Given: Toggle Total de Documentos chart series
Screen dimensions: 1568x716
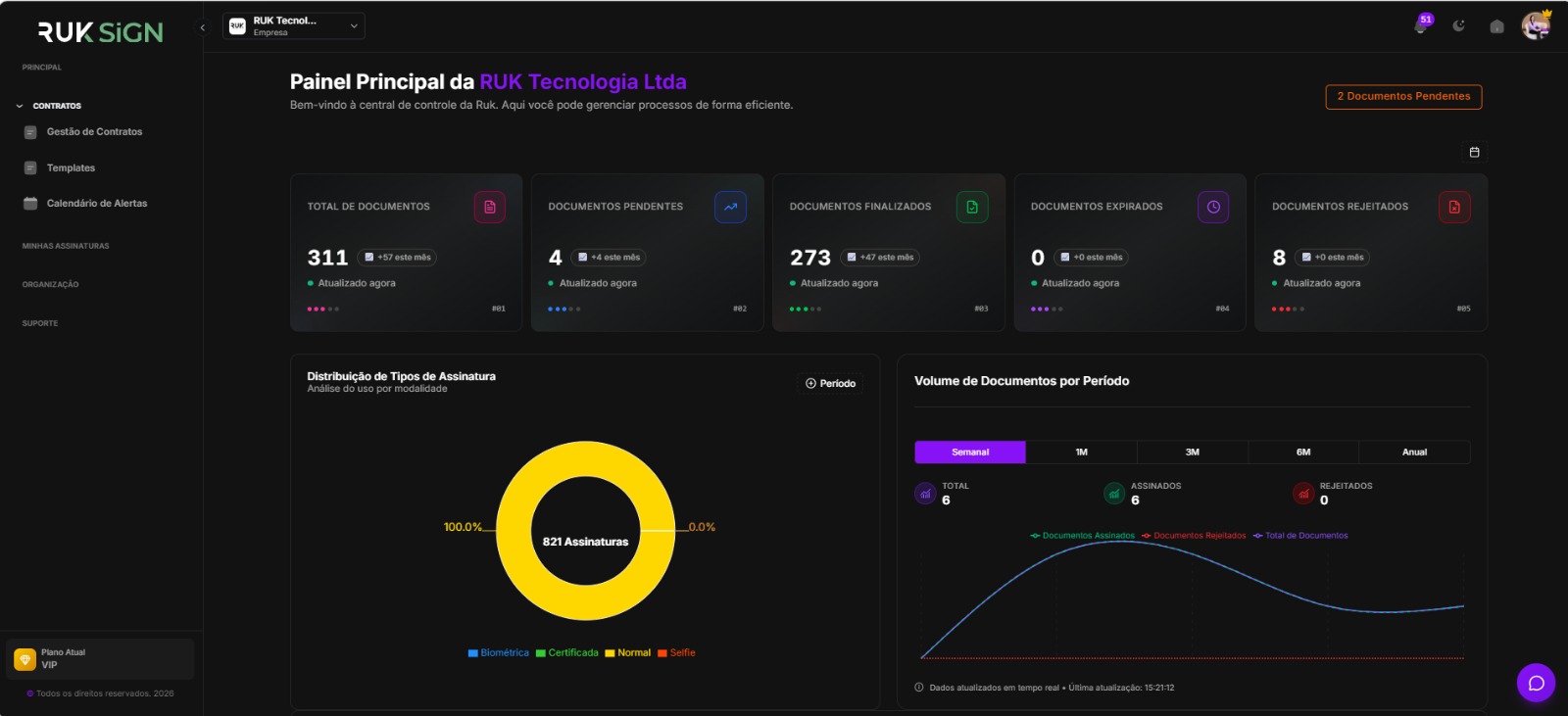Looking at the screenshot, I should (x=1300, y=536).
